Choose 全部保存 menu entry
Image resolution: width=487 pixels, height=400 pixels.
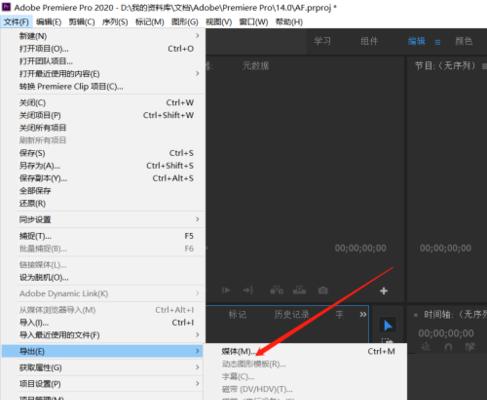(103, 191)
